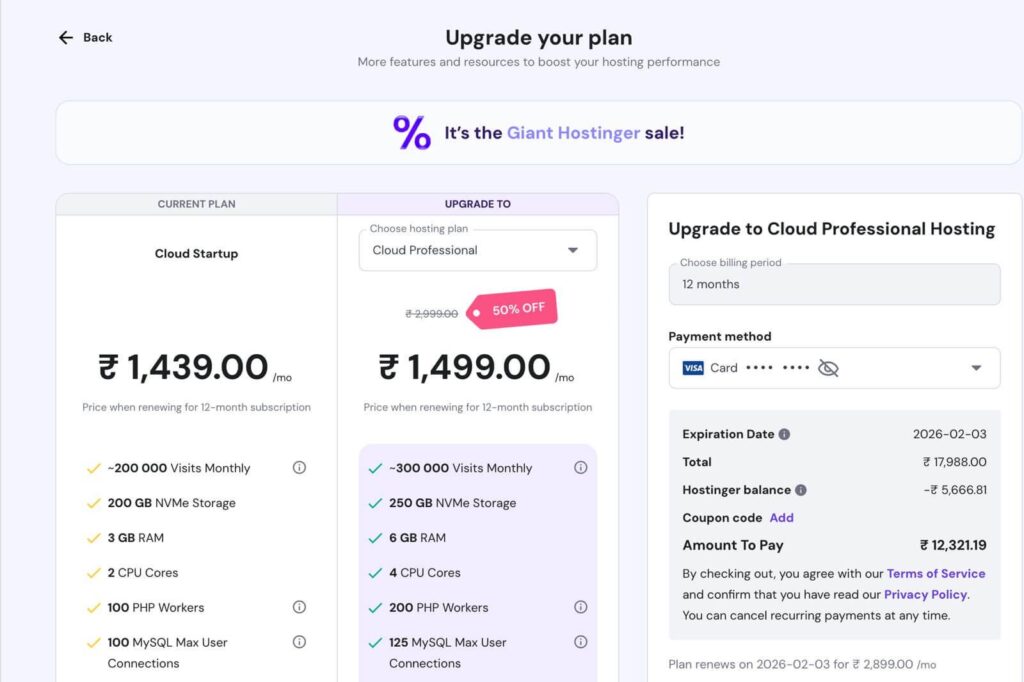Click the 12 months billing period field
This screenshot has height=682, width=1024.
click(834, 284)
